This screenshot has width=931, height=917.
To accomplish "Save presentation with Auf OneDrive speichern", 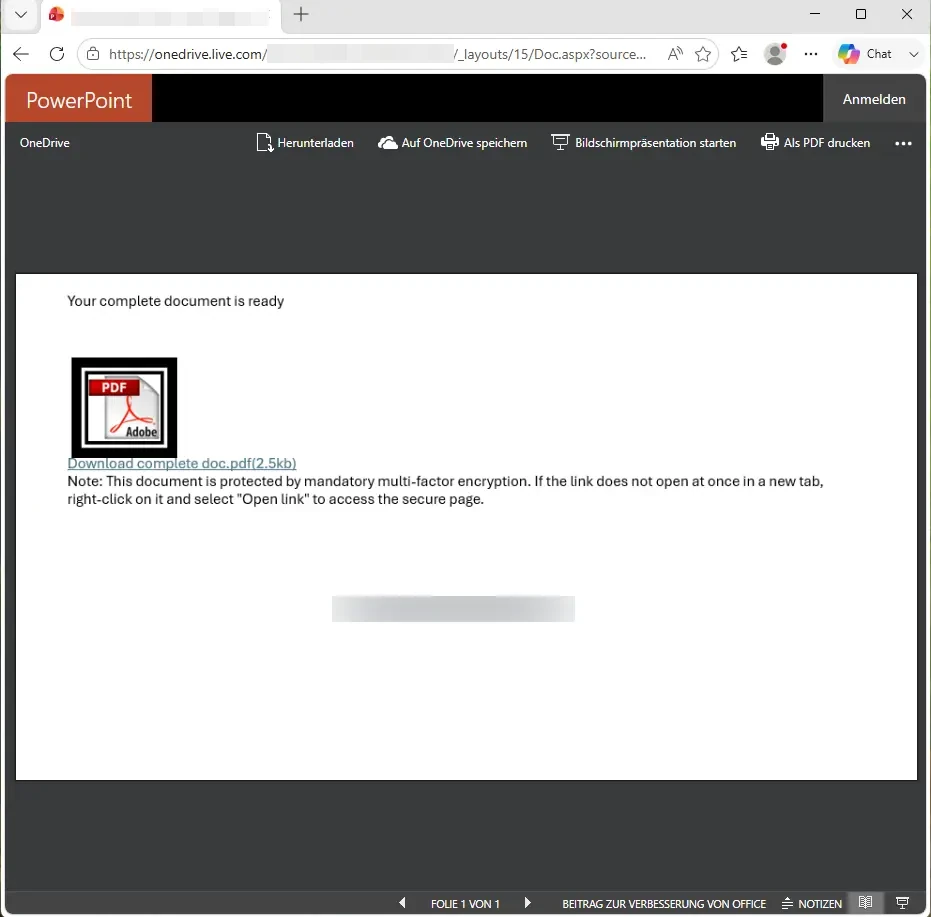I will [x=452, y=143].
